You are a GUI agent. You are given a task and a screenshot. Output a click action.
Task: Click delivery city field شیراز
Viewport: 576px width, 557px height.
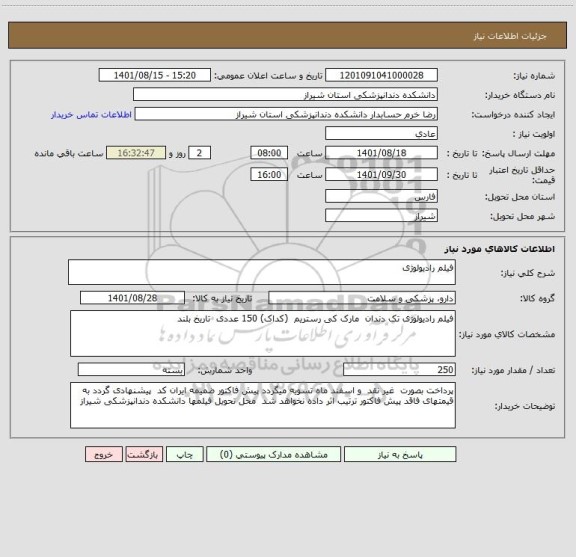pos(381,215)
